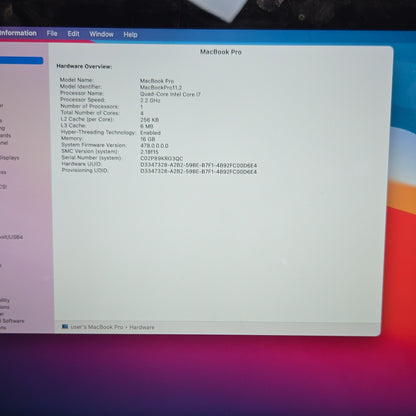Click the serial number value C02P89KRG3QC
The image size is (416, 416).
pyautogui.click(x=162, y=159)
